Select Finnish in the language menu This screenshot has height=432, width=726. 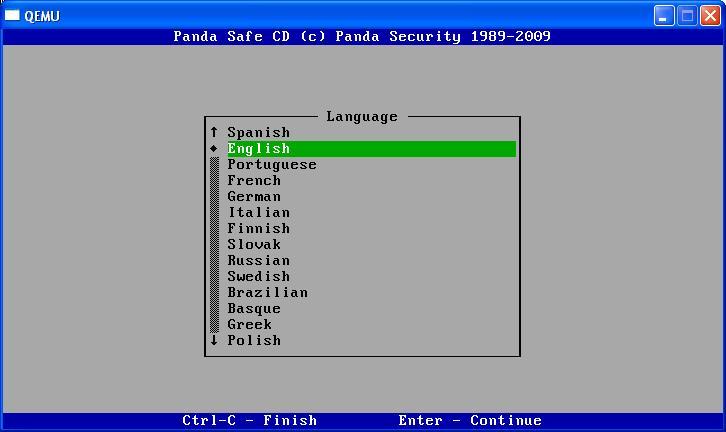pos(258,229)
